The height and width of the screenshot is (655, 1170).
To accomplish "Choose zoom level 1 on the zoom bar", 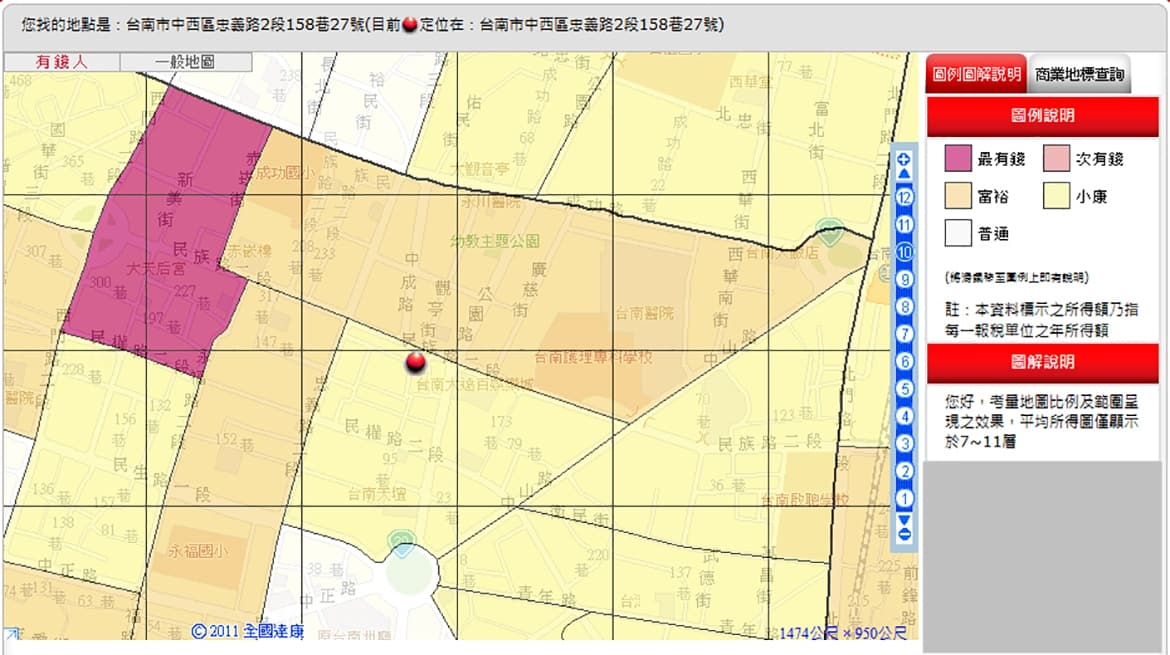I will [x=904, y=498].
